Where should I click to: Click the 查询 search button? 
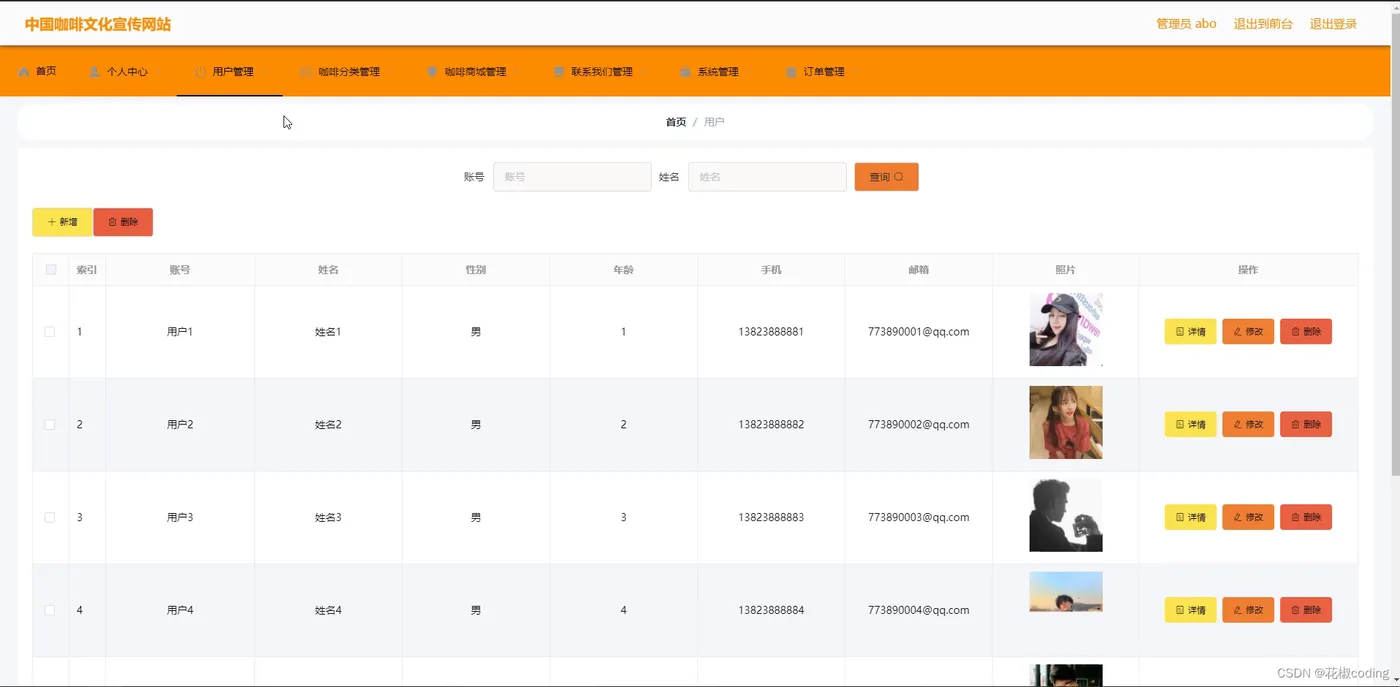tap(886, 177)
